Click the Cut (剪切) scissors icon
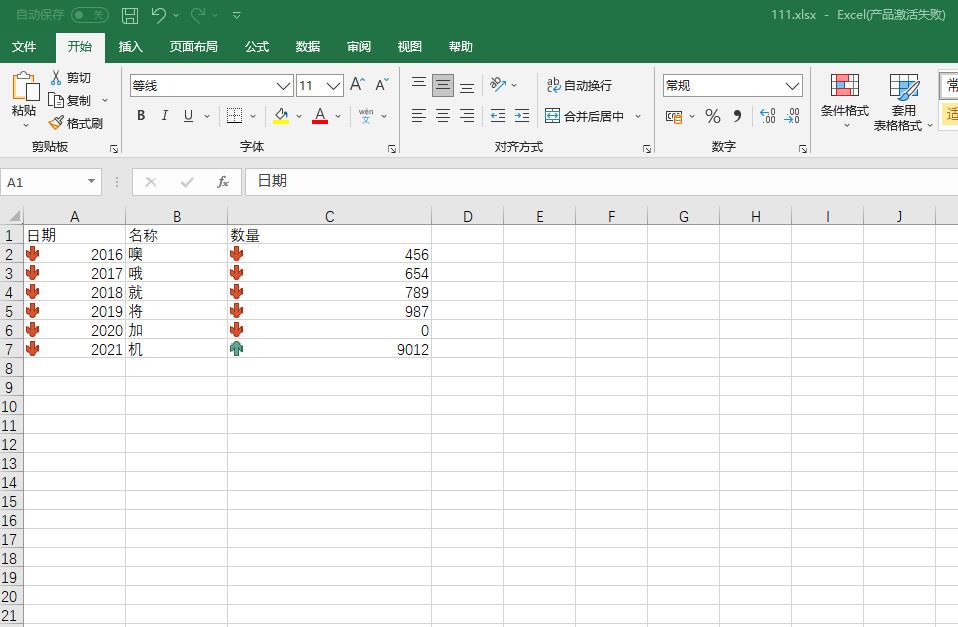Viewport: 958px width, 627px height. click(56, 78)
